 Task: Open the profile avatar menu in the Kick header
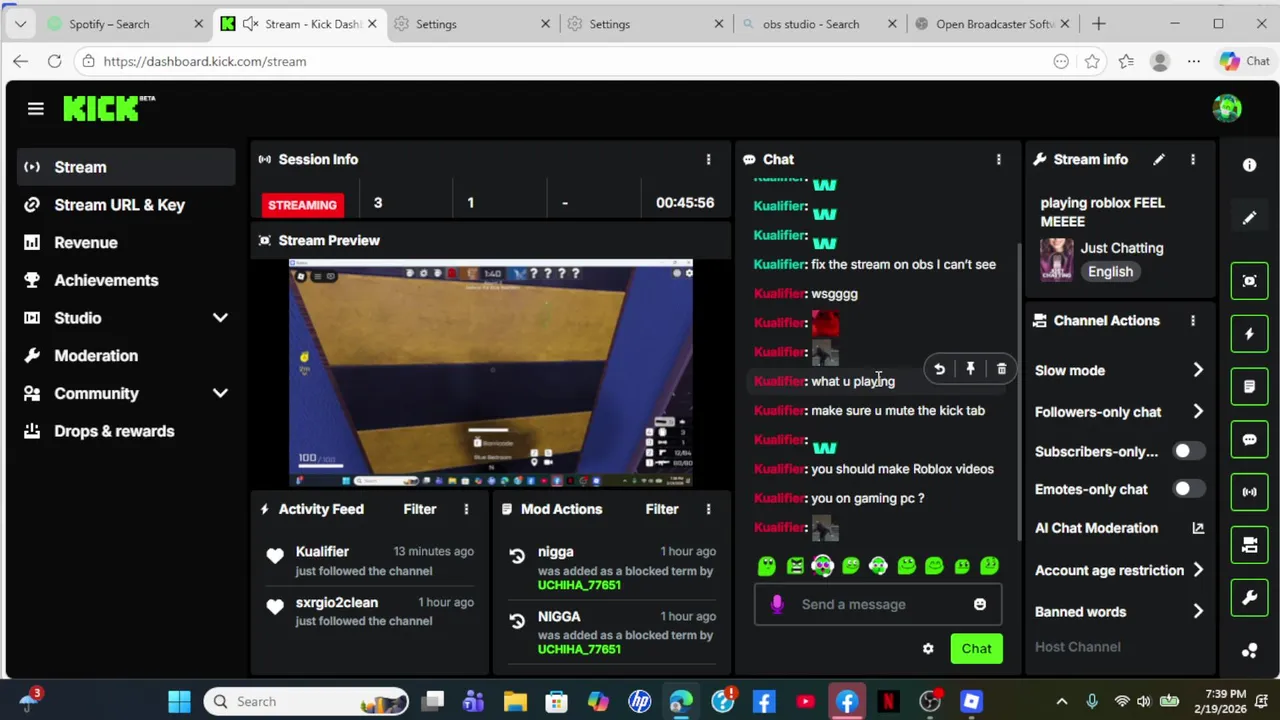point(1227,108)
